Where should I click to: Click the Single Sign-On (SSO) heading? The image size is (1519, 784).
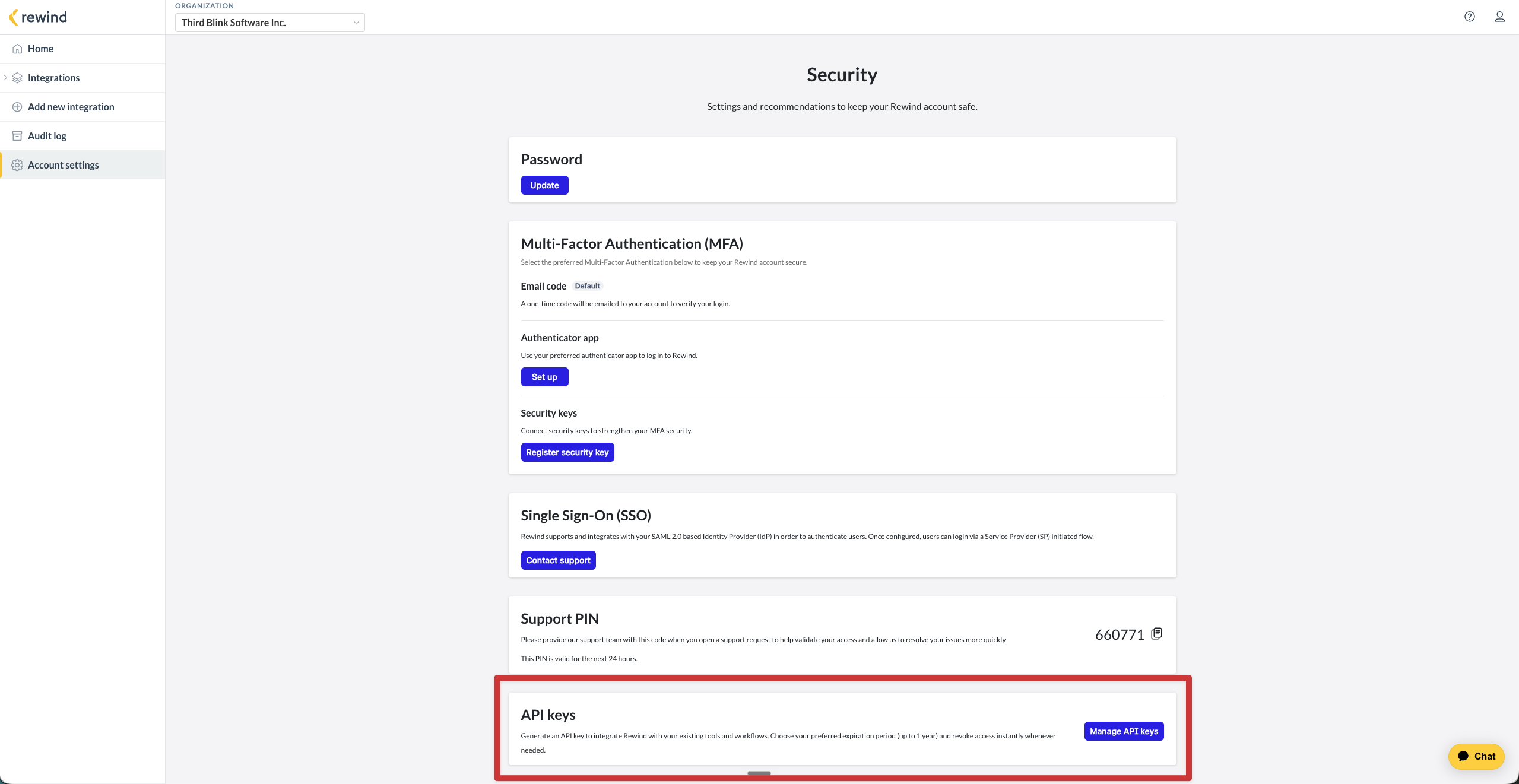click(x=586, y=516)
